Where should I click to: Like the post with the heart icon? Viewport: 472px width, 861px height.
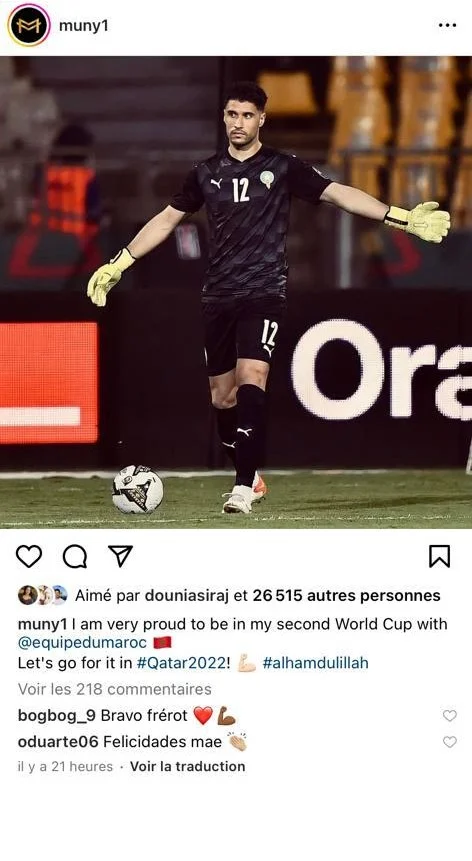(29, 556)
